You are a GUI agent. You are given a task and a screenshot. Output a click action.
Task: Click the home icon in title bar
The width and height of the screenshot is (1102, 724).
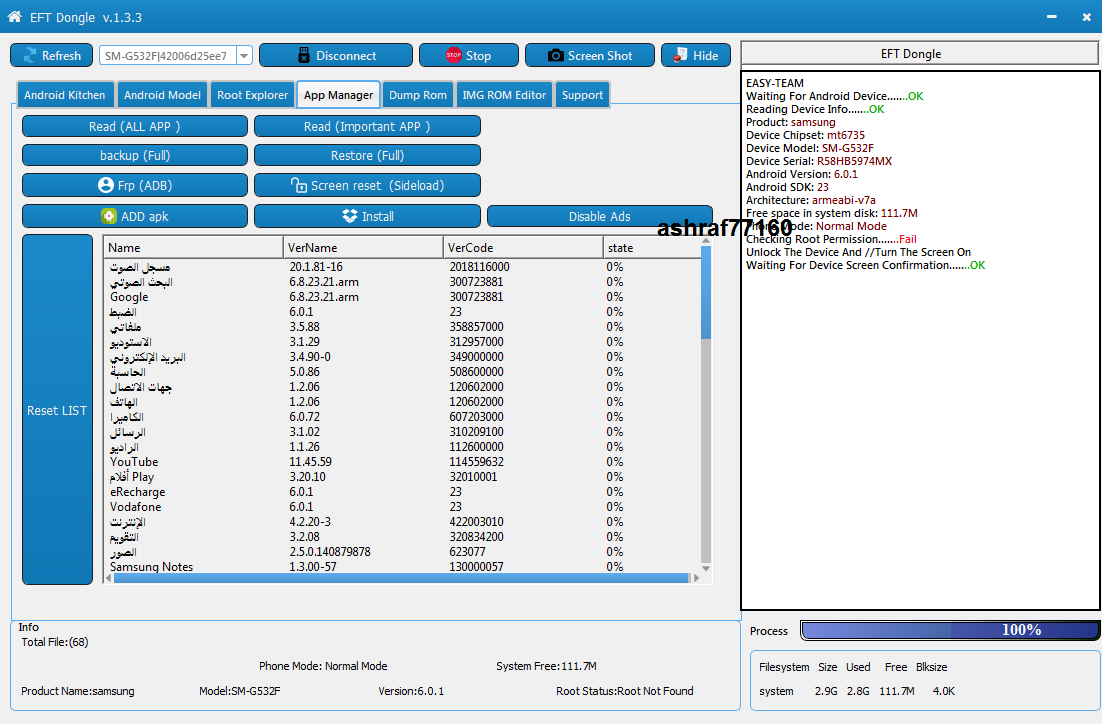coord(14,16)
